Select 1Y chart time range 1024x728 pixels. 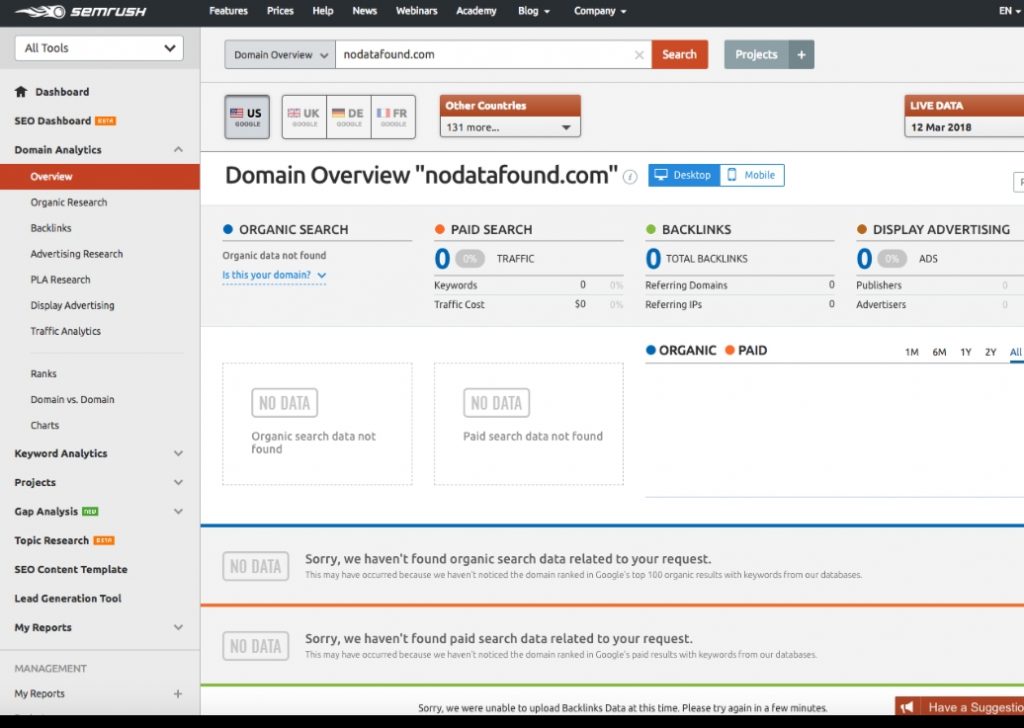(966, 353)
